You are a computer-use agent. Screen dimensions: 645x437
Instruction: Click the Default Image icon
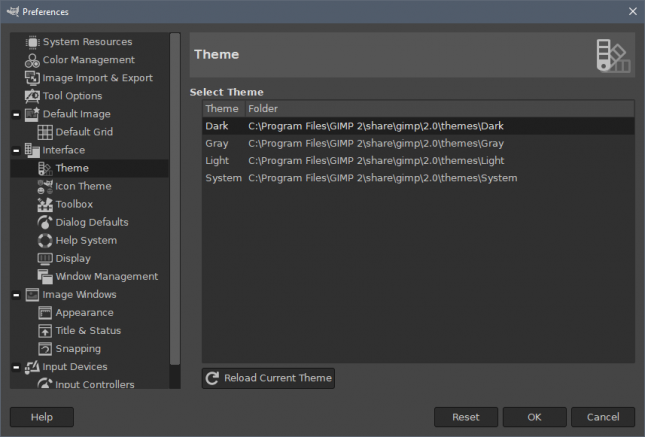(32, 114)
